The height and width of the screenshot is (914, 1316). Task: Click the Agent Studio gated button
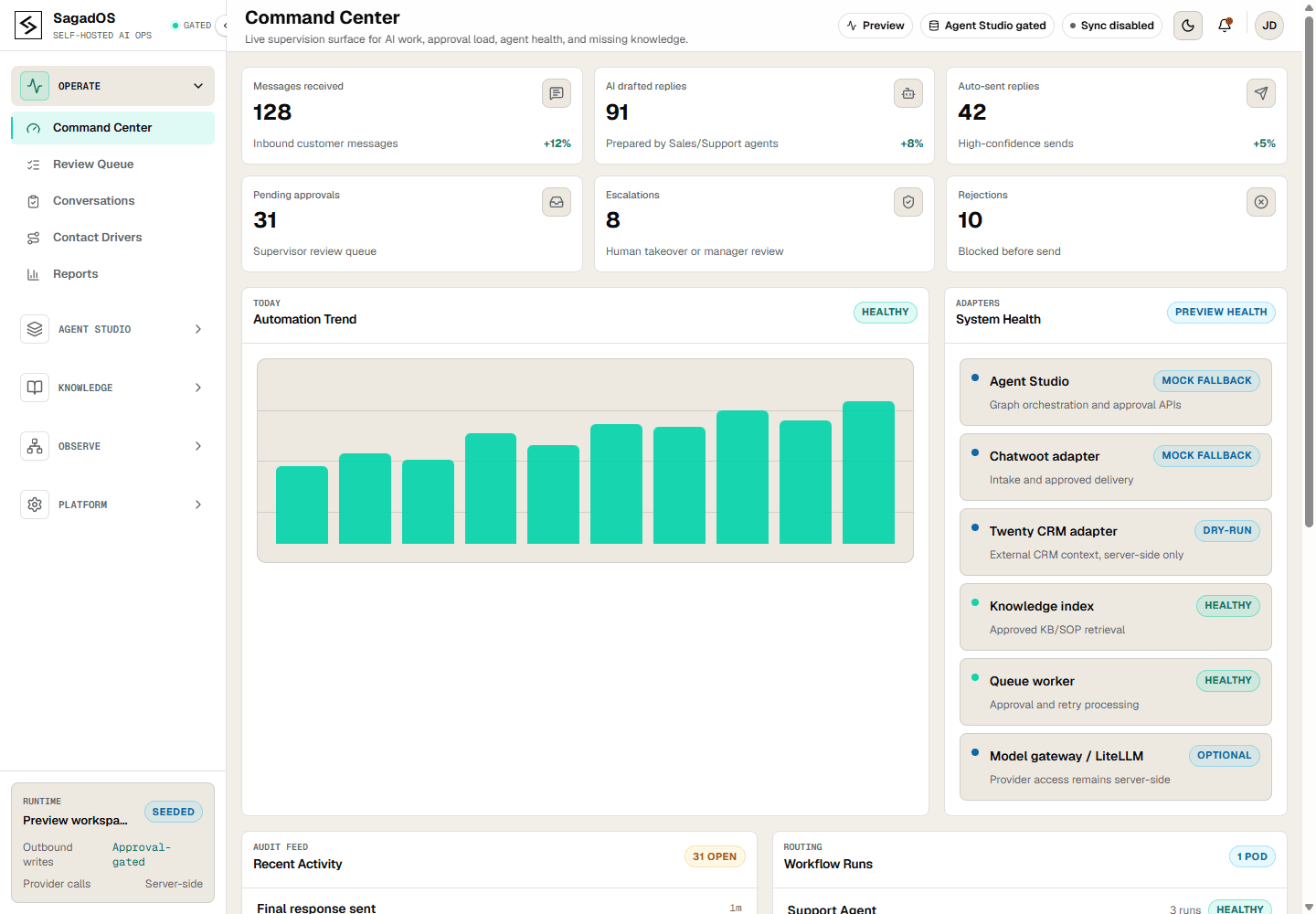coord(987,26)
